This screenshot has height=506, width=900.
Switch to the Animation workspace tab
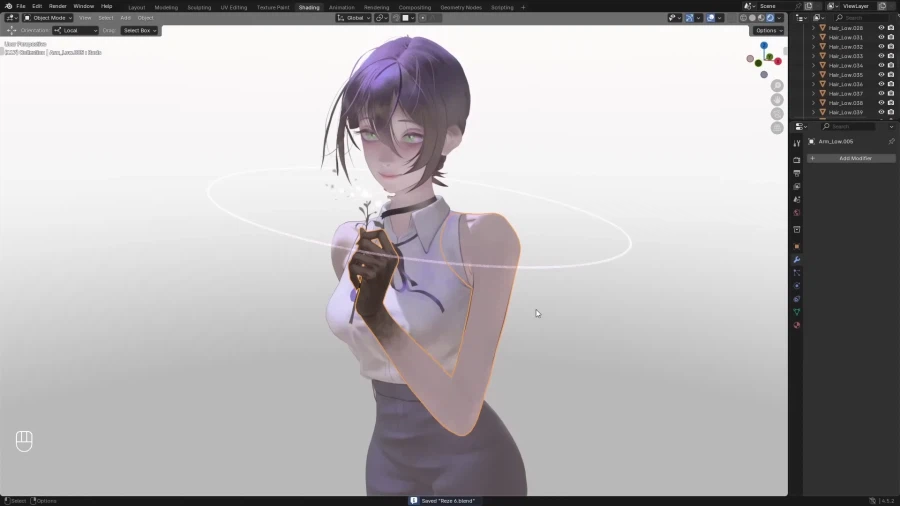click(x=342, y=7)
